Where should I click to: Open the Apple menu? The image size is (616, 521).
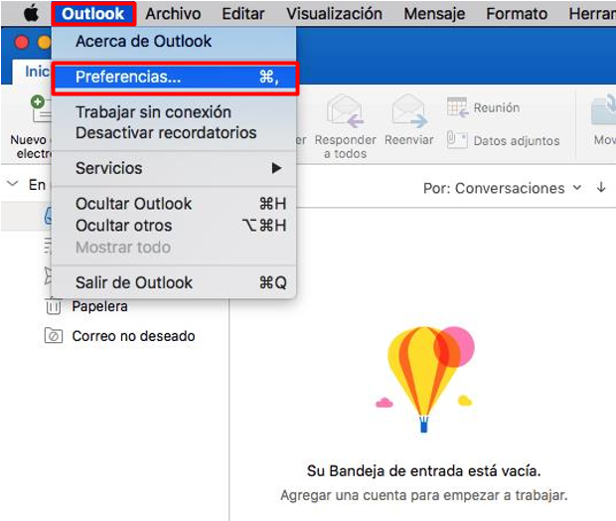31,14
